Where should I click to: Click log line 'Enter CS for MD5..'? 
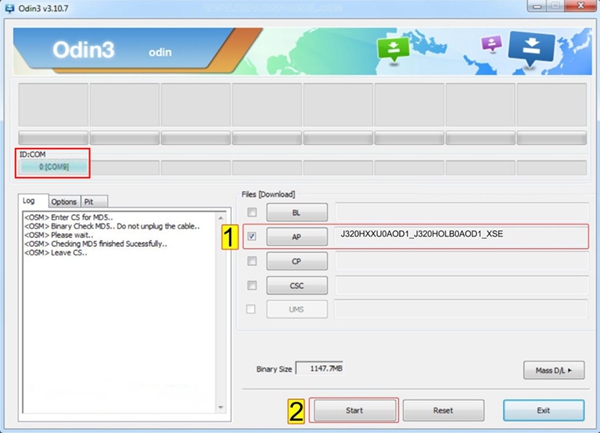[69, 217]
